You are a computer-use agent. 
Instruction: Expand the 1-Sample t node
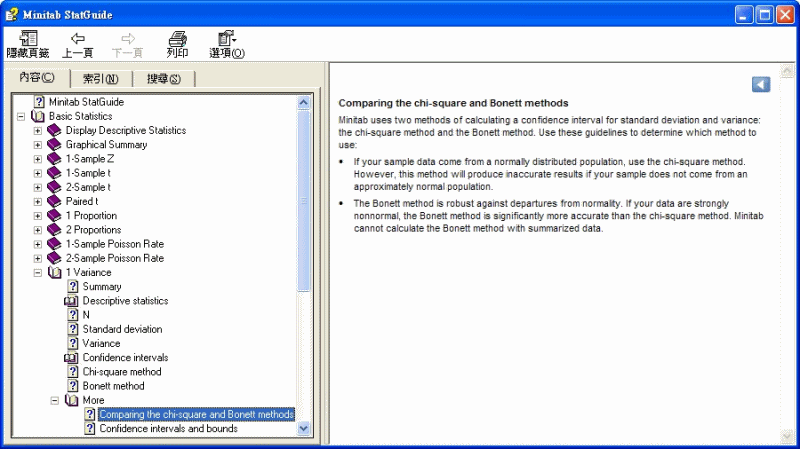tap(38, 173)
